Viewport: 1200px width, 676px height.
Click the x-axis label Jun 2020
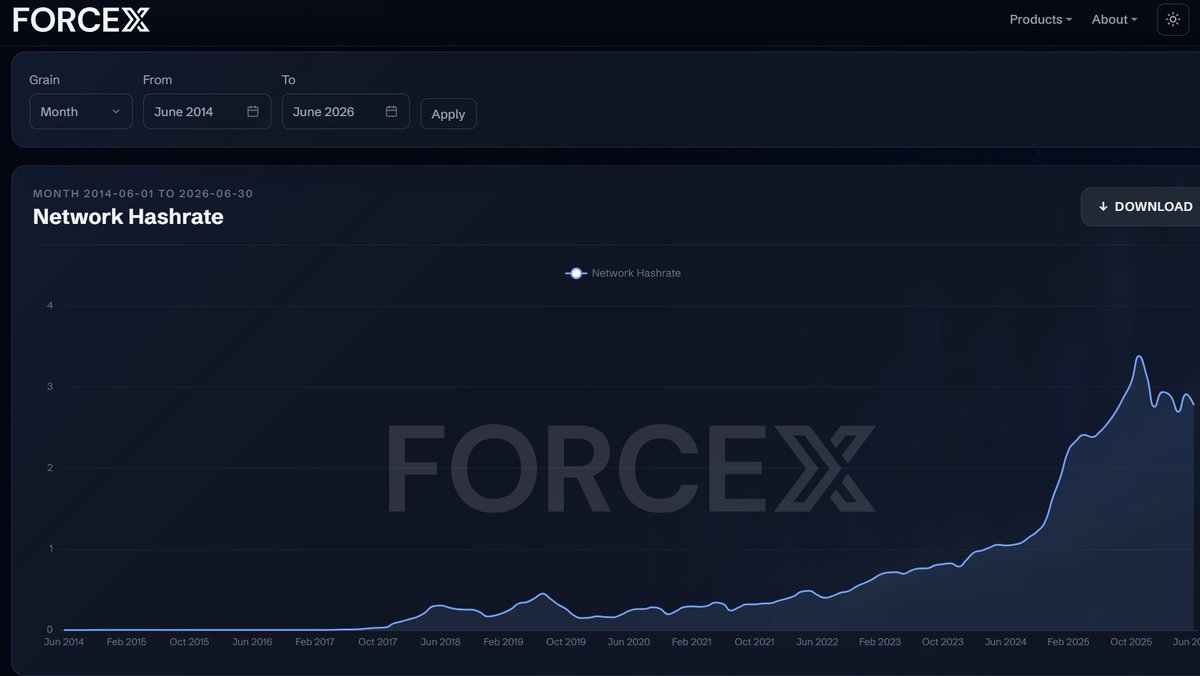pos(629,642)
